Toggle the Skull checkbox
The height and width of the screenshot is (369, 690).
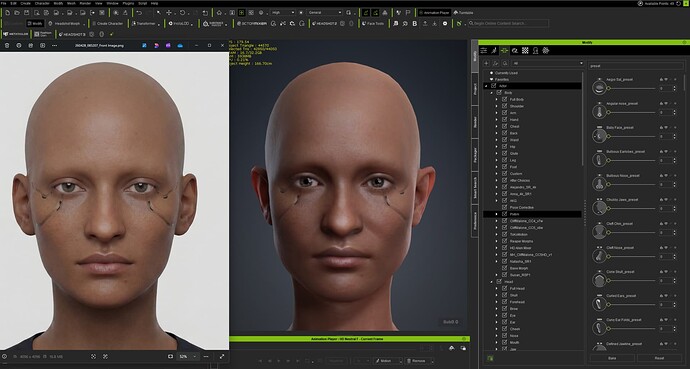pos(504,295)
